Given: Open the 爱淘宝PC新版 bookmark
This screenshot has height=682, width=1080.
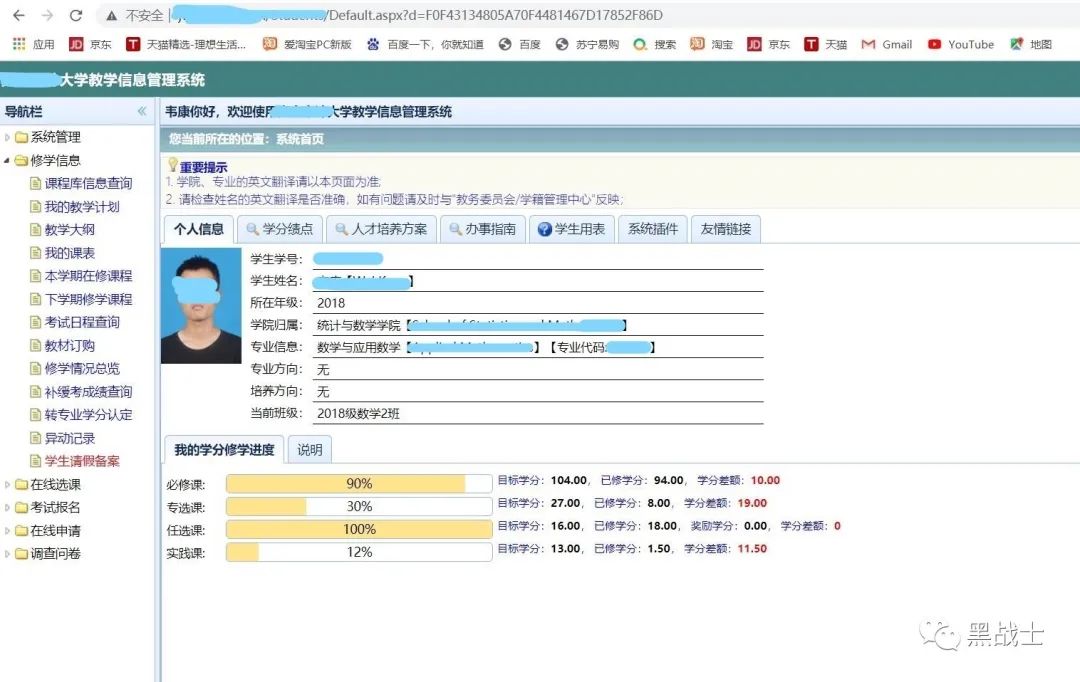Looking at the screenshot, I should coord(307,44).
